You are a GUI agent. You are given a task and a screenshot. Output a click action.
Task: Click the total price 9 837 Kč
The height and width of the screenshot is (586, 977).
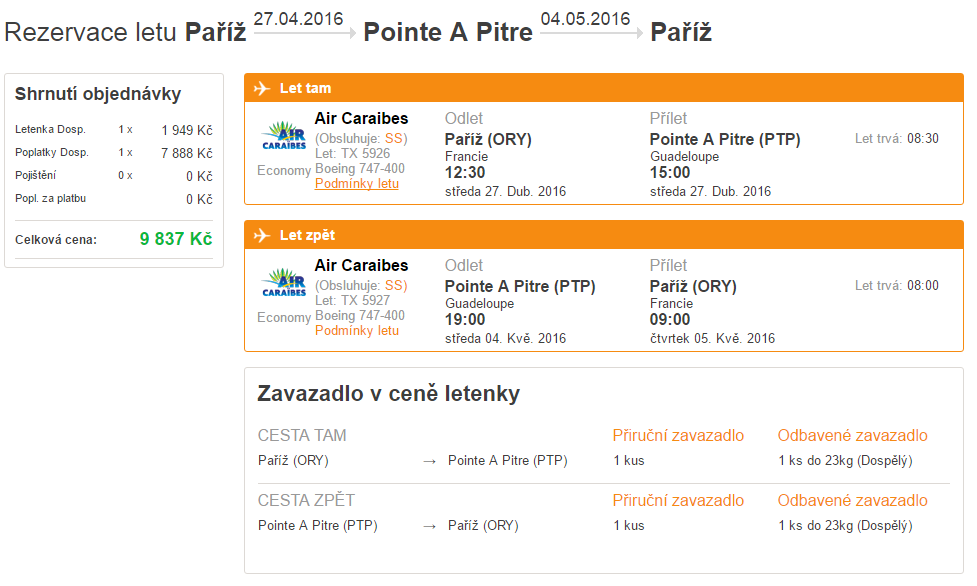tap(176, 239)
